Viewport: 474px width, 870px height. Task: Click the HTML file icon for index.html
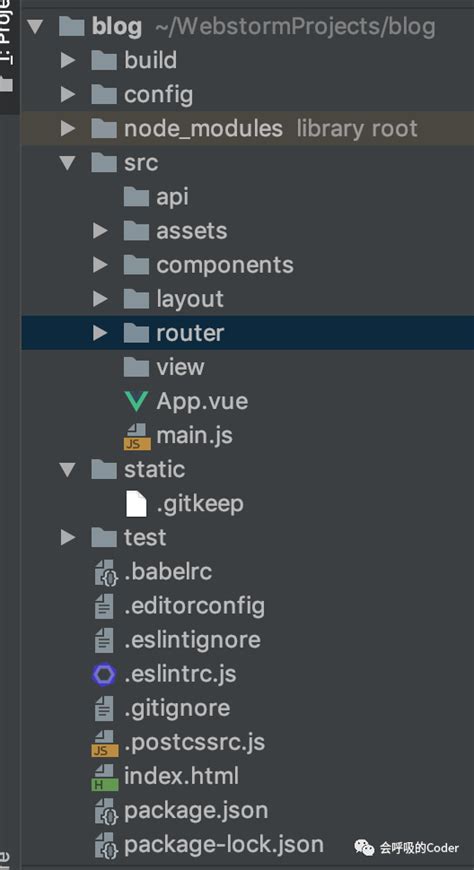pos(105,777)
